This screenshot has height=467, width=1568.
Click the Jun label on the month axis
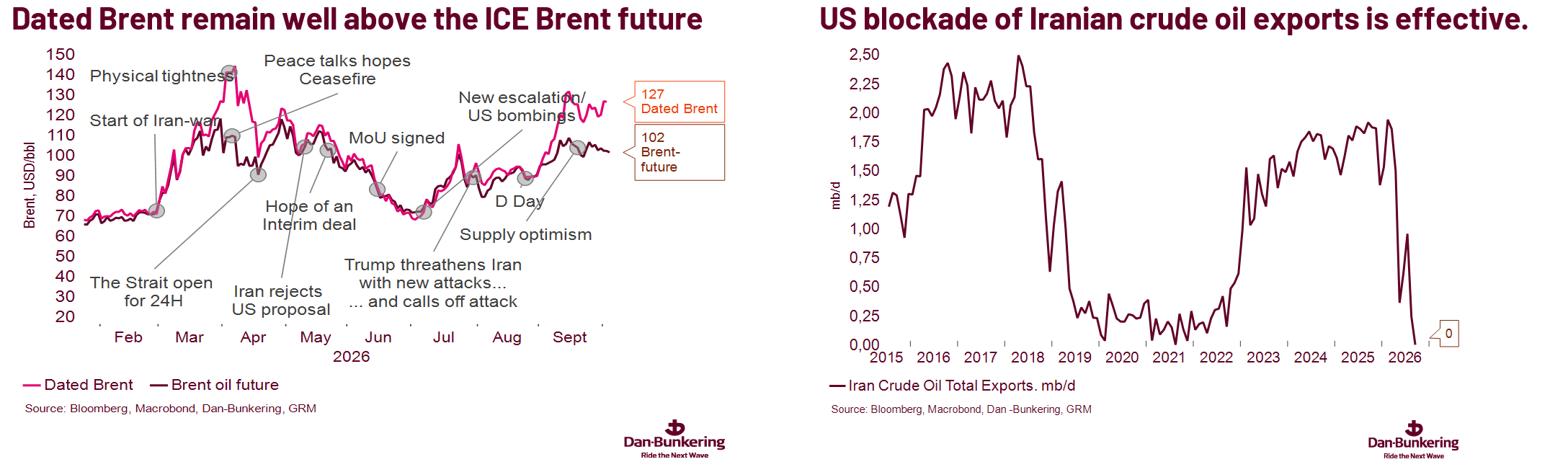click(x=378, y=337)
